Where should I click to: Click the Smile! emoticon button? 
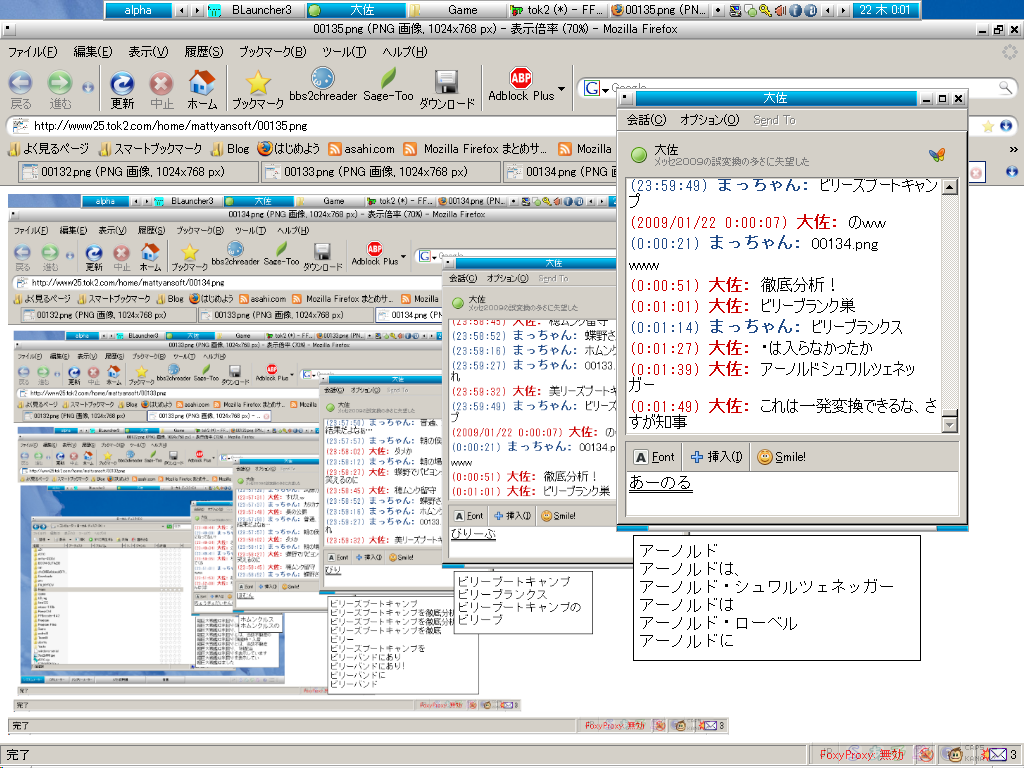781,457
